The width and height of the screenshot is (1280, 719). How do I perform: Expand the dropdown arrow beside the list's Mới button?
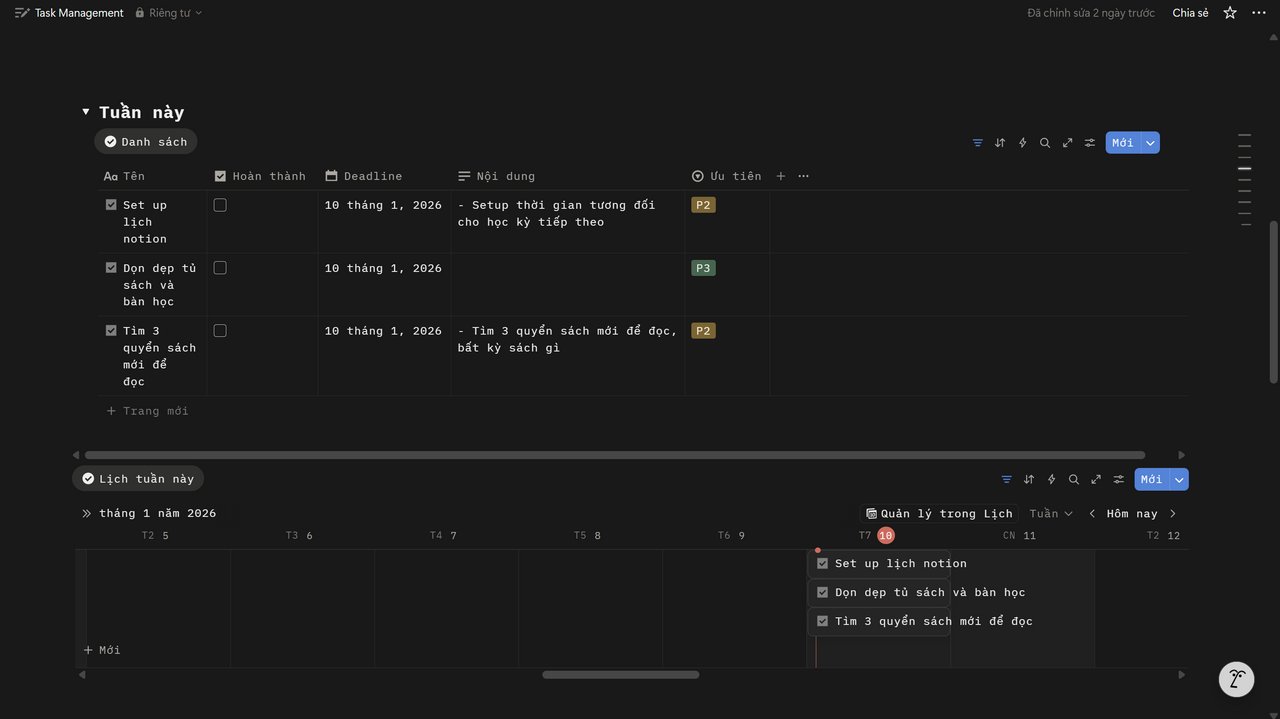click(x=1151, y=143)
